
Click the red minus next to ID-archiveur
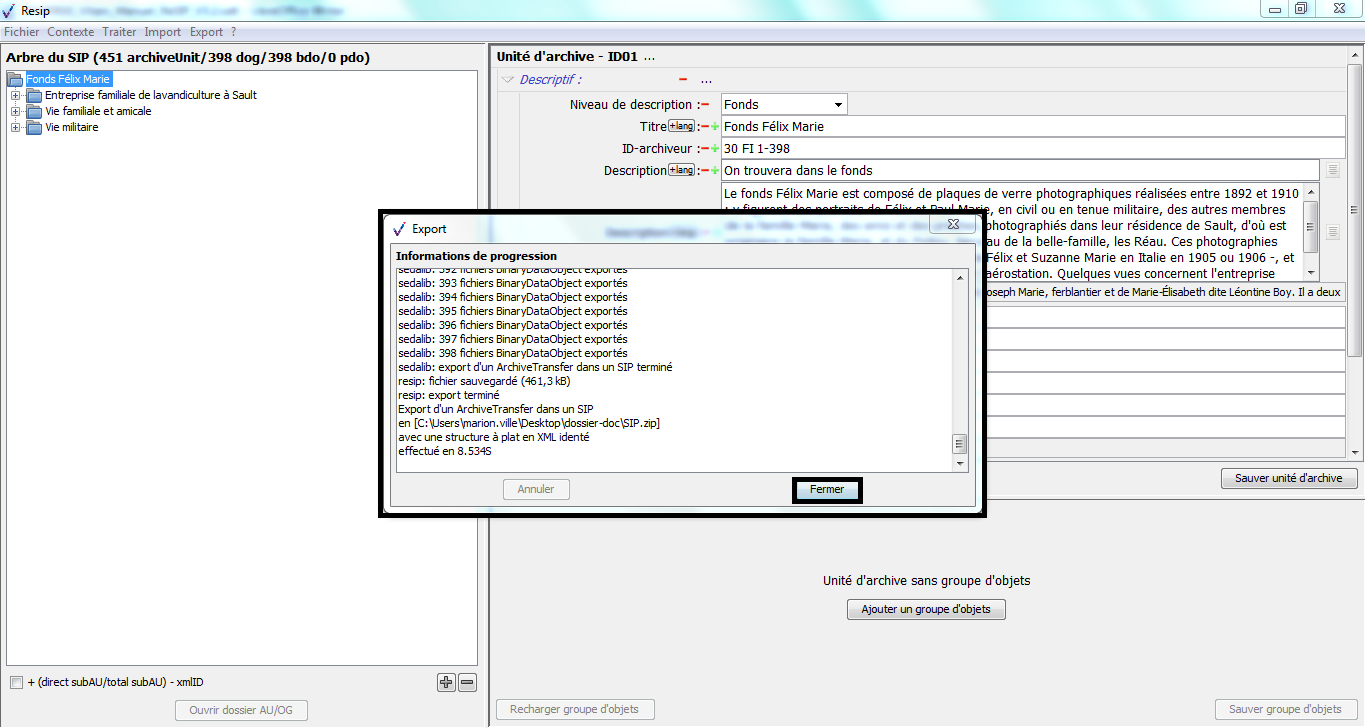pos(705,149)
